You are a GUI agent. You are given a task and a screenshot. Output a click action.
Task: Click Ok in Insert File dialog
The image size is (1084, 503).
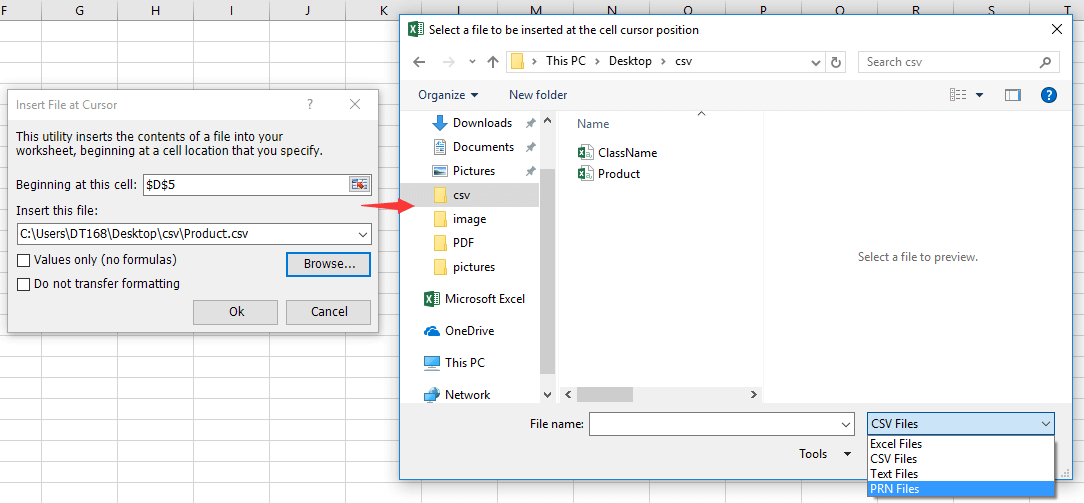point(236,312)
